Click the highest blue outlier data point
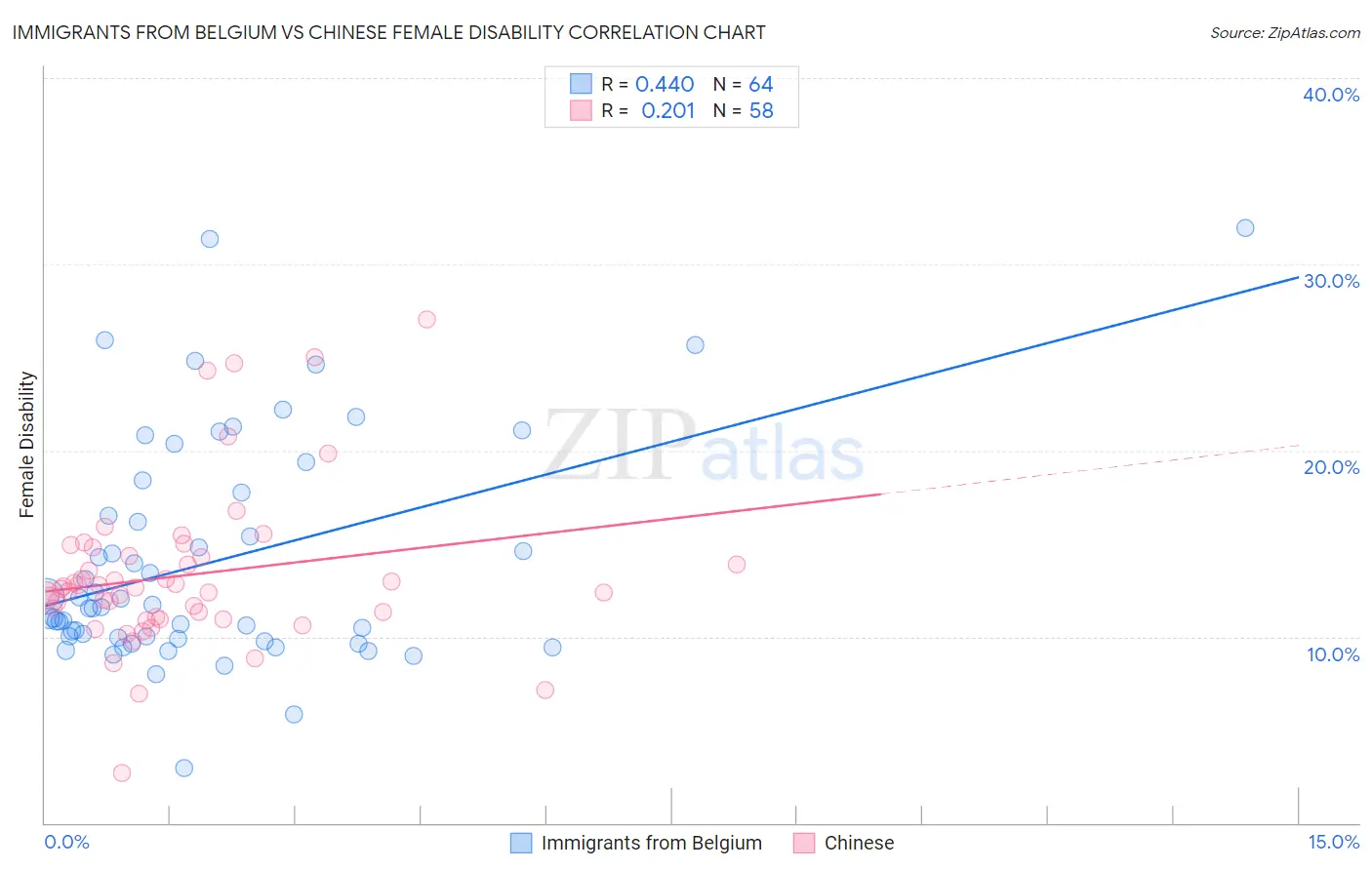This screenshot has width=1372, height=870. click(x=1245, y=228)
